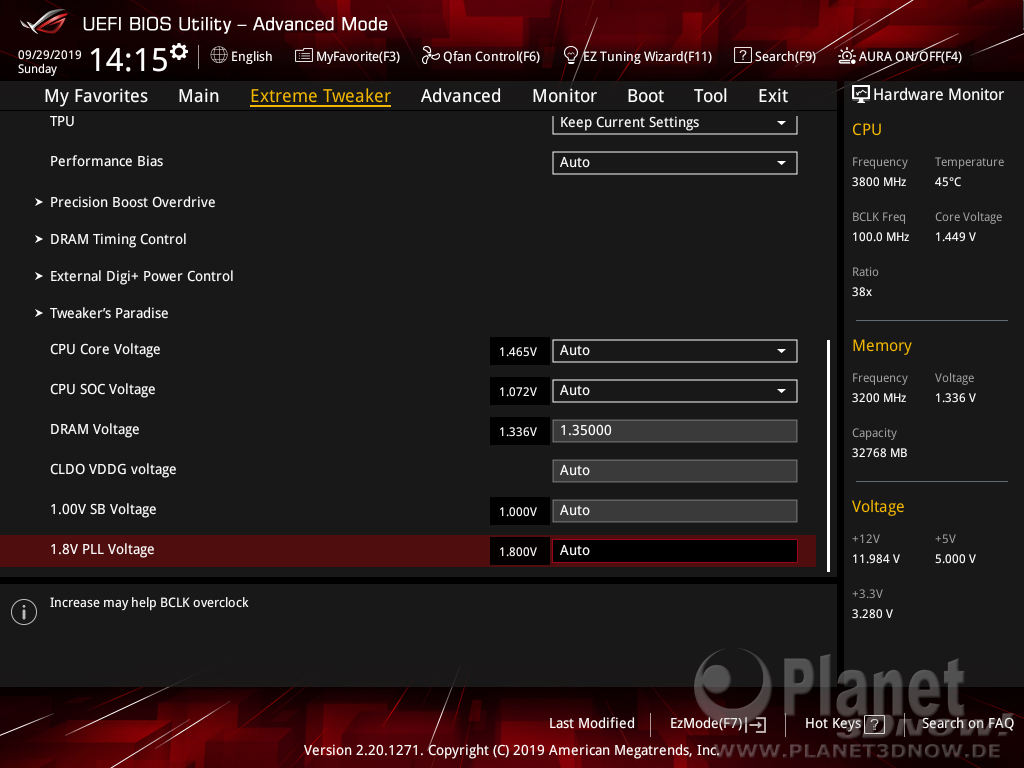Select CPU Core Voltage label
The height and width of the screenshot is (768, 1024).
point(105,350)
